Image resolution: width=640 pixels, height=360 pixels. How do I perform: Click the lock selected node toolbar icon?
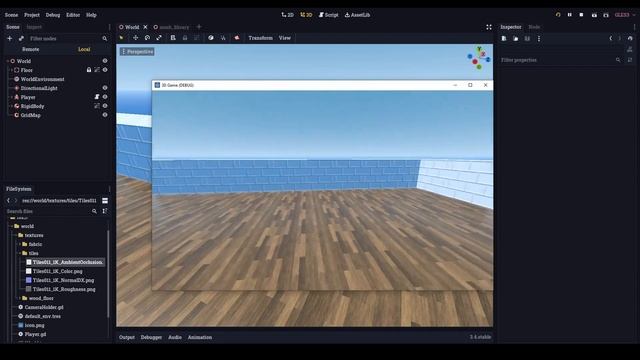tap(185, 38)
